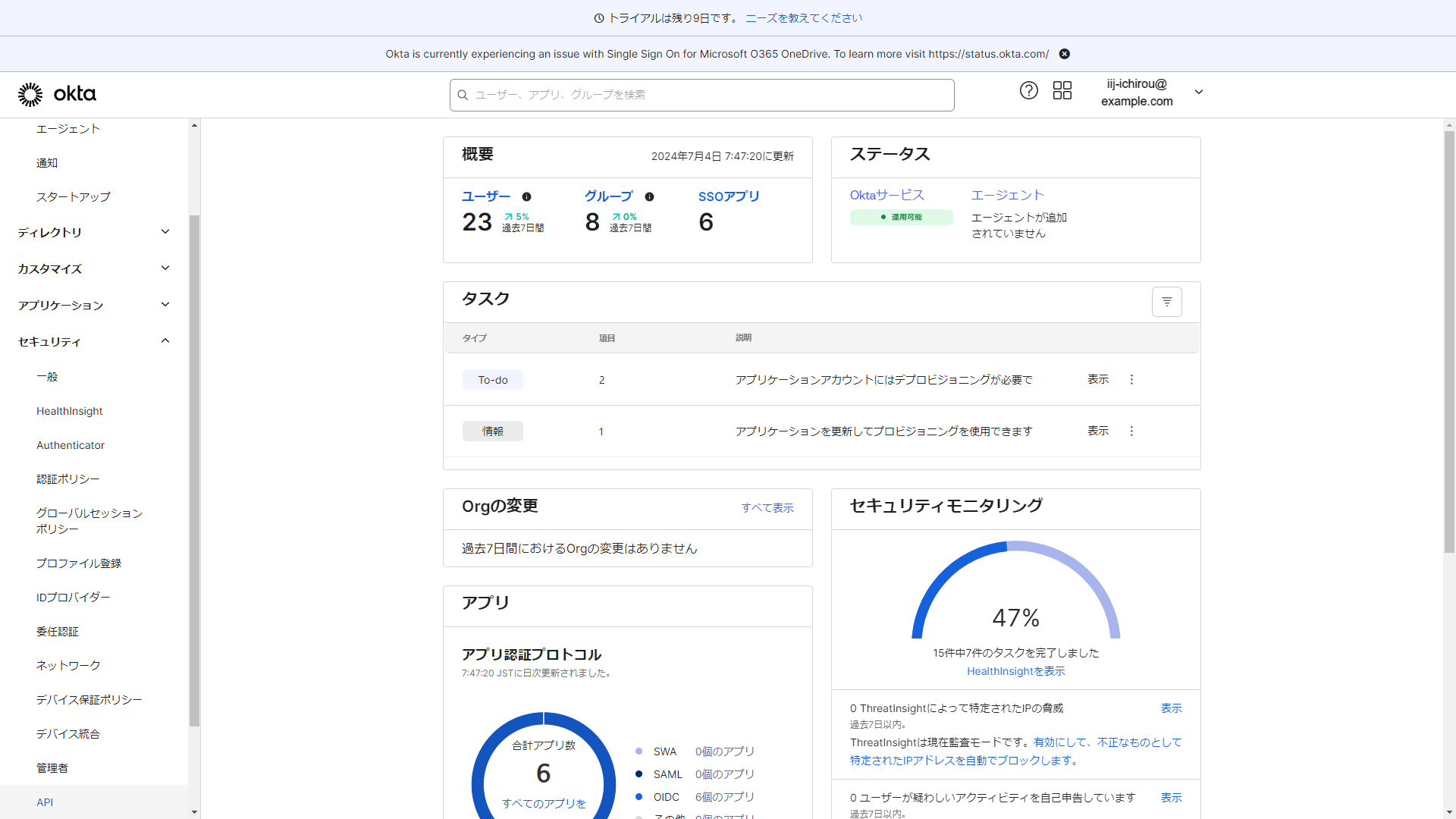Click the search magnifier icon
This screenshot has width=1456, height=819.
[463, 95]
